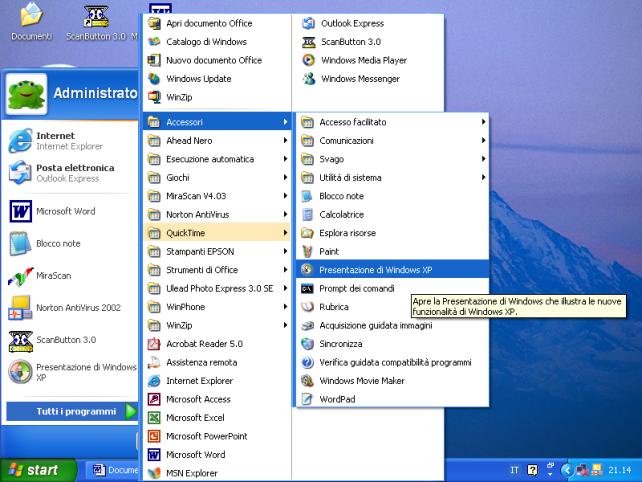Select Esplora risorse menu item
Screen dimensions: 642x482
point(392,233)
